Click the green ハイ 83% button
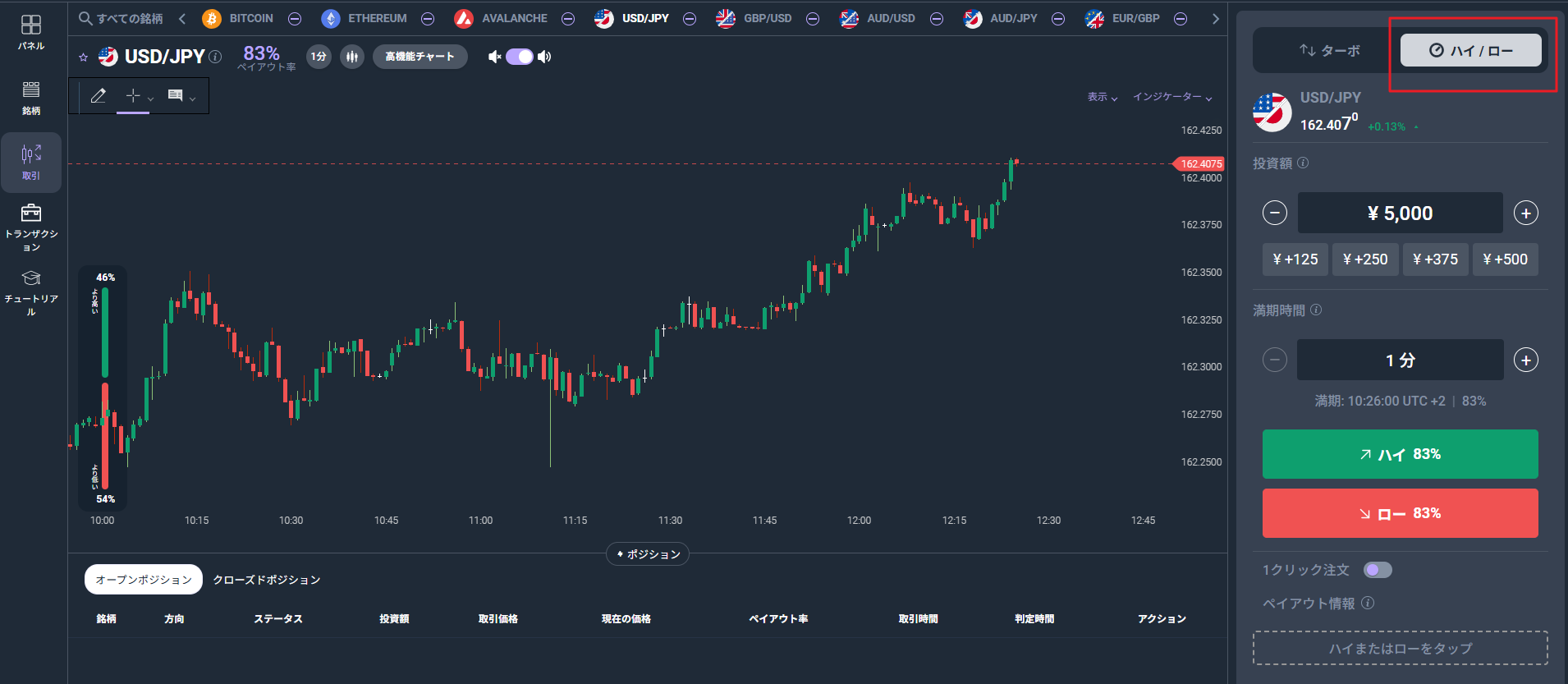 1400,454
